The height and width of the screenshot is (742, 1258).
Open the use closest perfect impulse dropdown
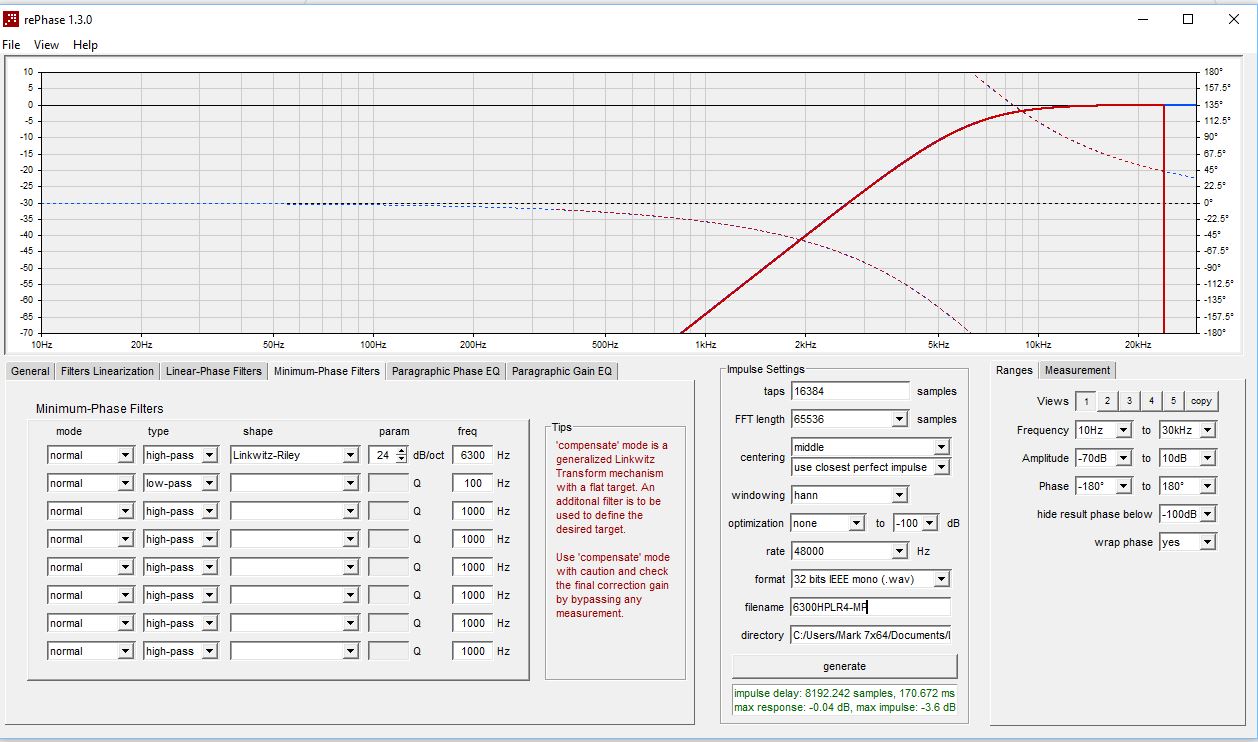click(870, 467)
